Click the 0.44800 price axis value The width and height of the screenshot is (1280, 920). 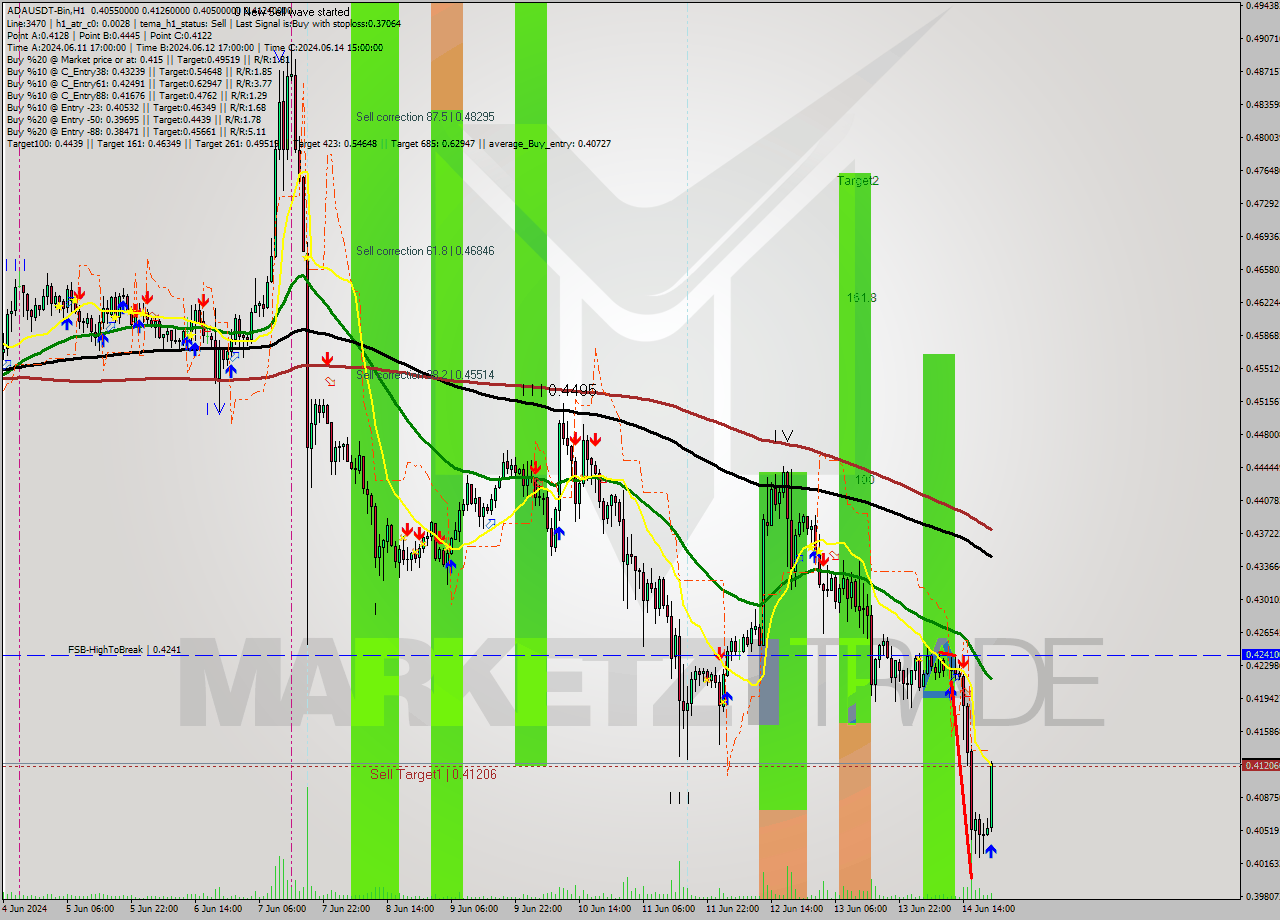(1262, 434)
